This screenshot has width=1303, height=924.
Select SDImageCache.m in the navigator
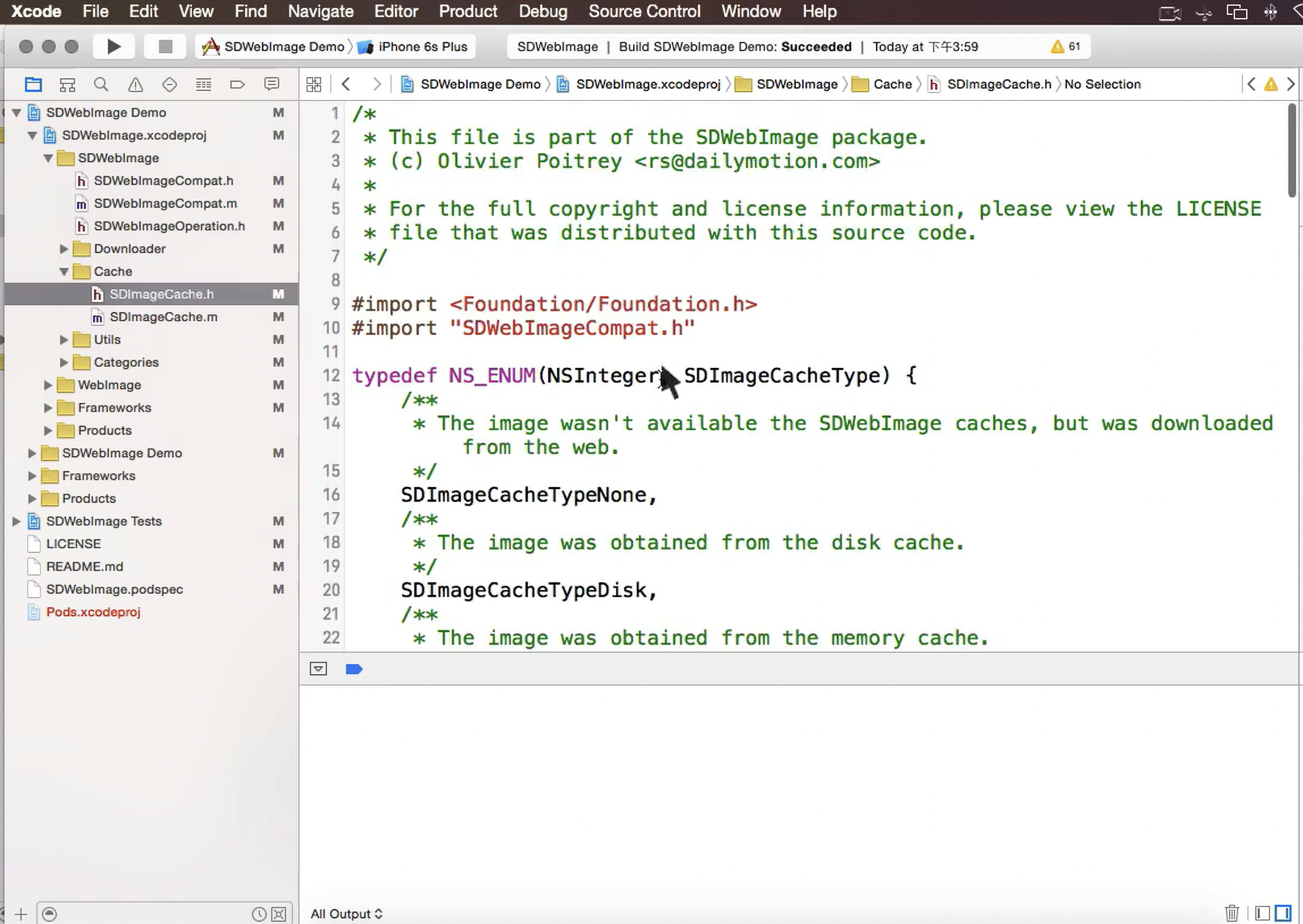point(163,317)
